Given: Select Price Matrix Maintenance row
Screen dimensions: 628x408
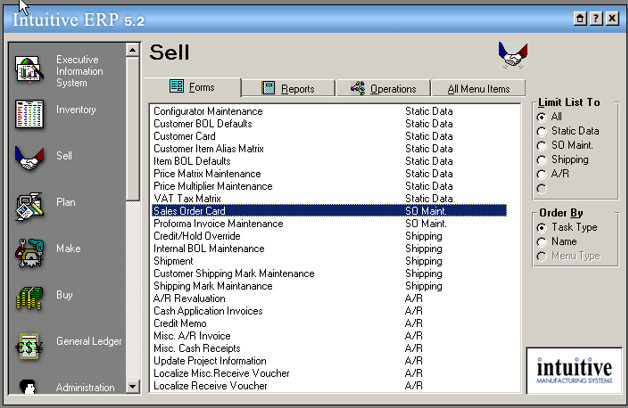Looking at the screenshot, I should point(329,174).
